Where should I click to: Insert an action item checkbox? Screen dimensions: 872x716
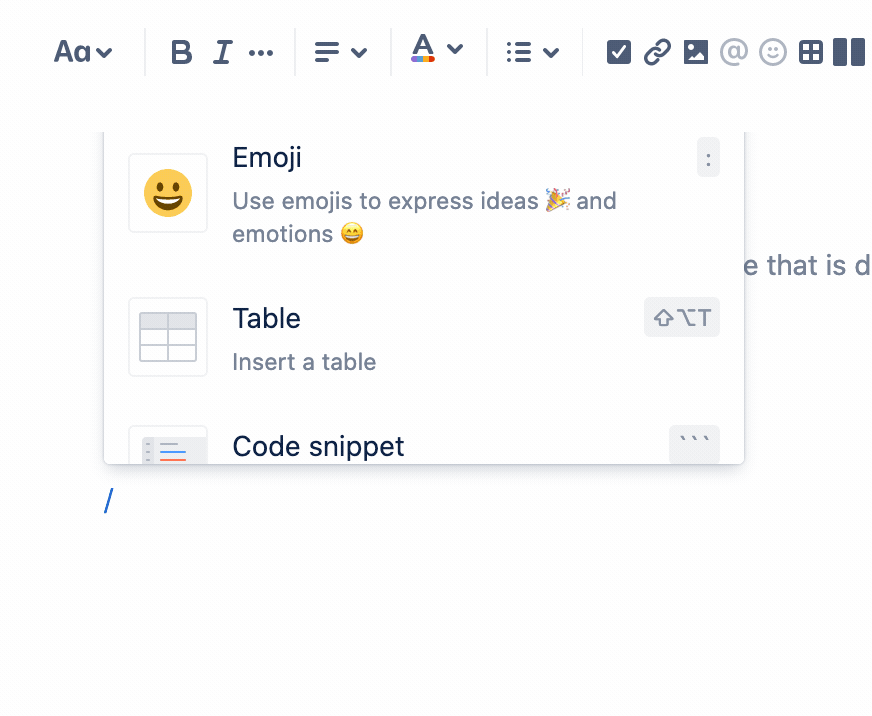click(x=618, y=52)
